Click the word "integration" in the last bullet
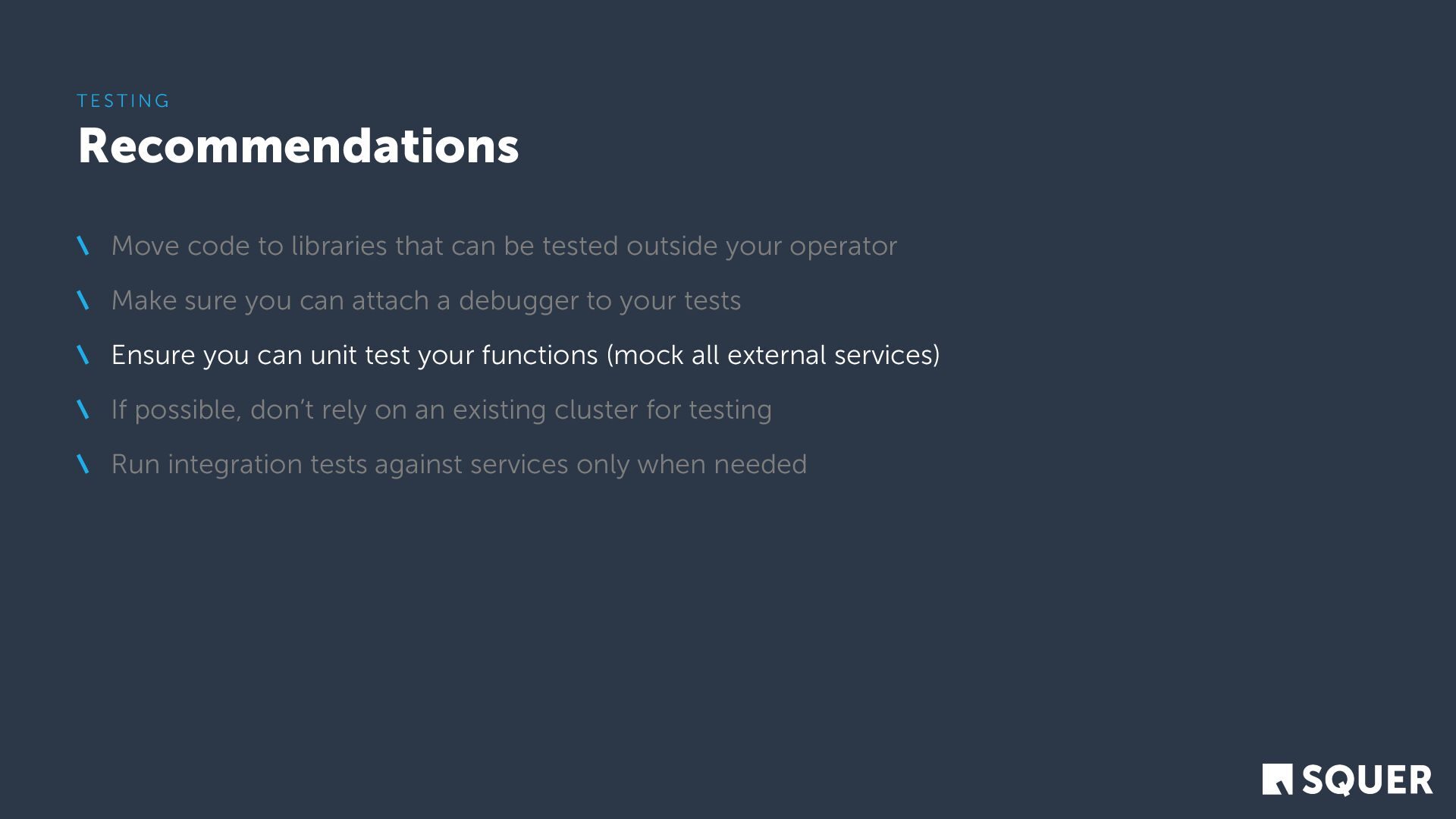The height and width of the screenshot is (819, 1456). 234,464
